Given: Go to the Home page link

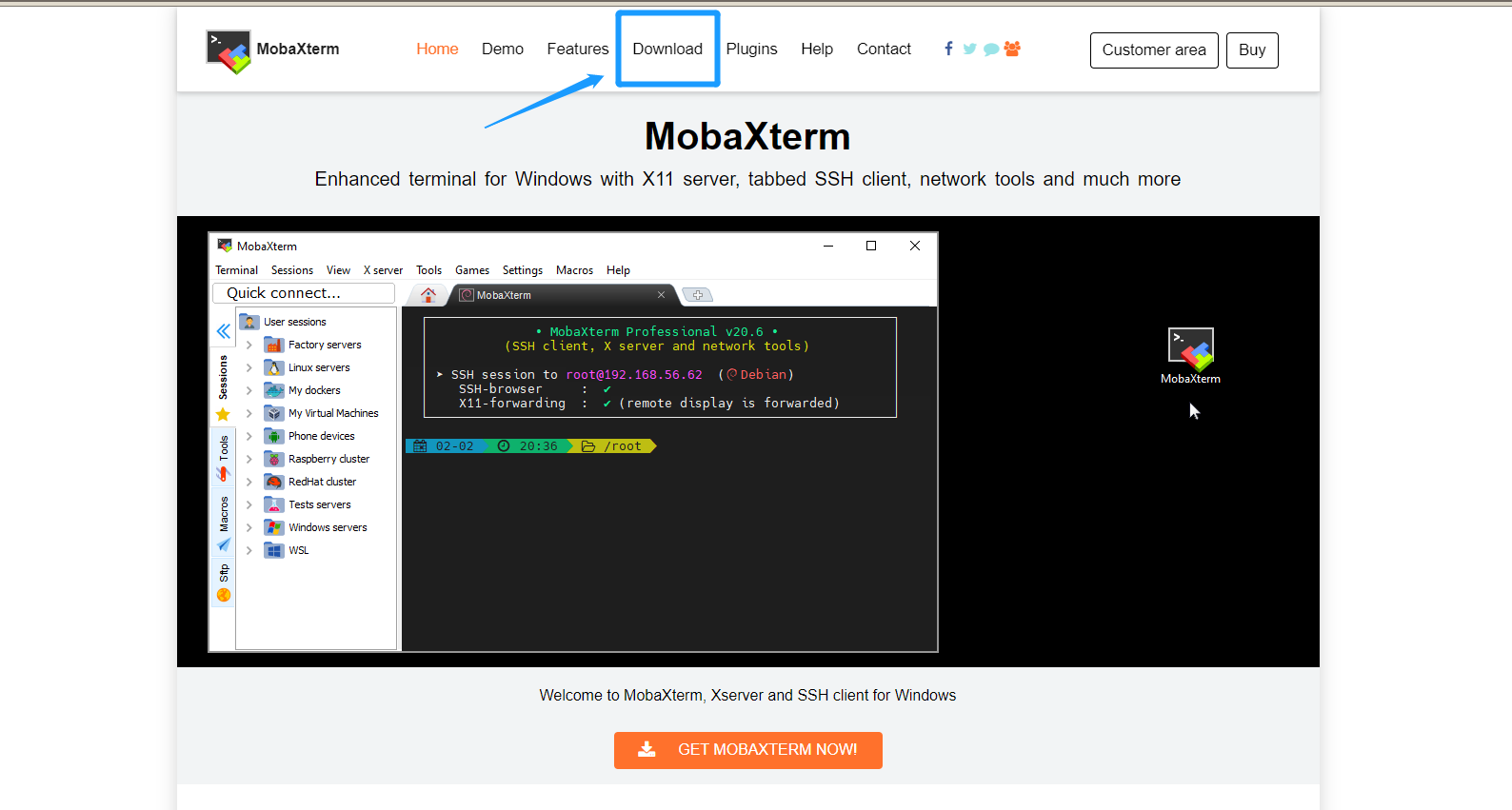Looking at the screenshot, I should 437,49.
